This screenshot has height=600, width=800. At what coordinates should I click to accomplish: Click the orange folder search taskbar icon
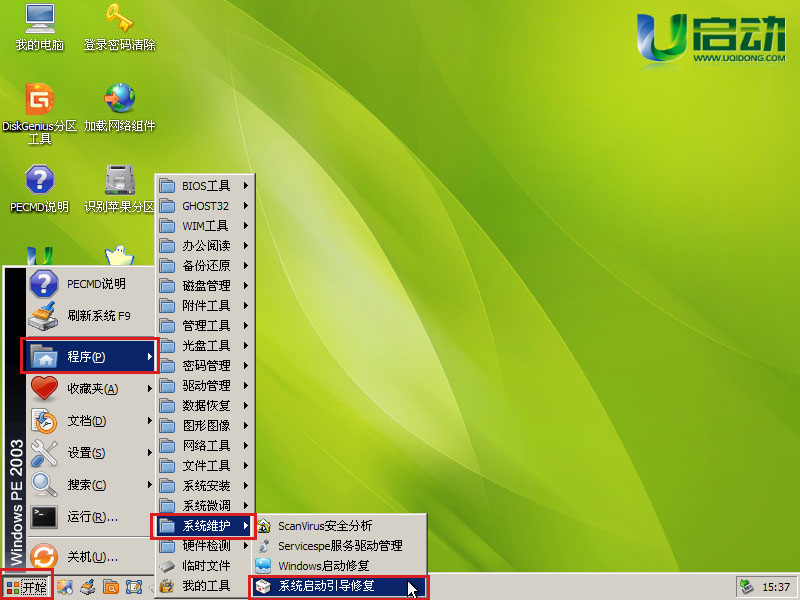pos(111,587)
